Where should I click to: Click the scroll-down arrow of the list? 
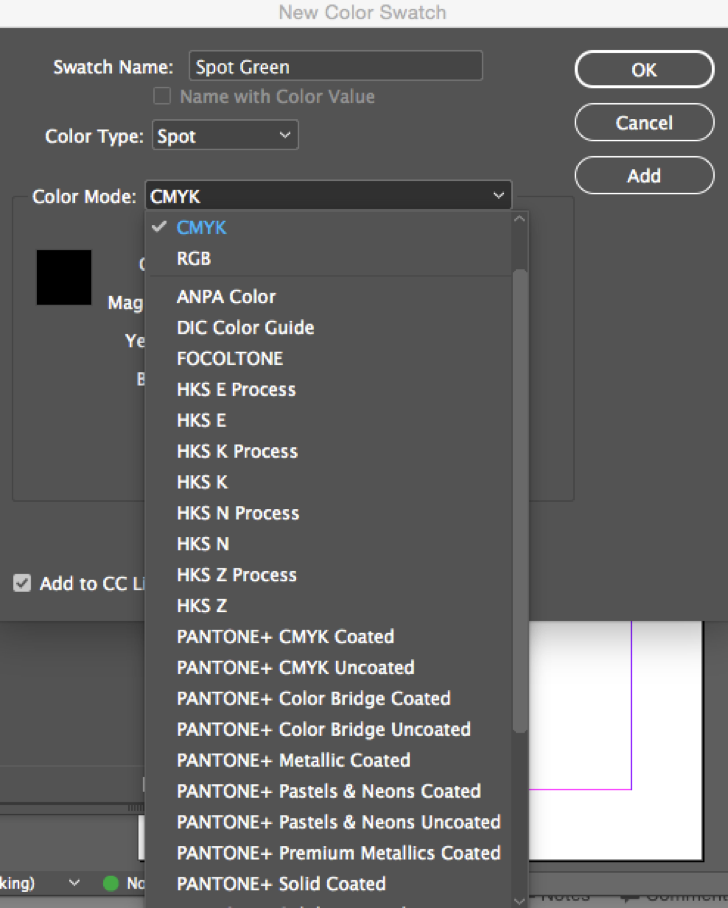(x=520, y=900)
